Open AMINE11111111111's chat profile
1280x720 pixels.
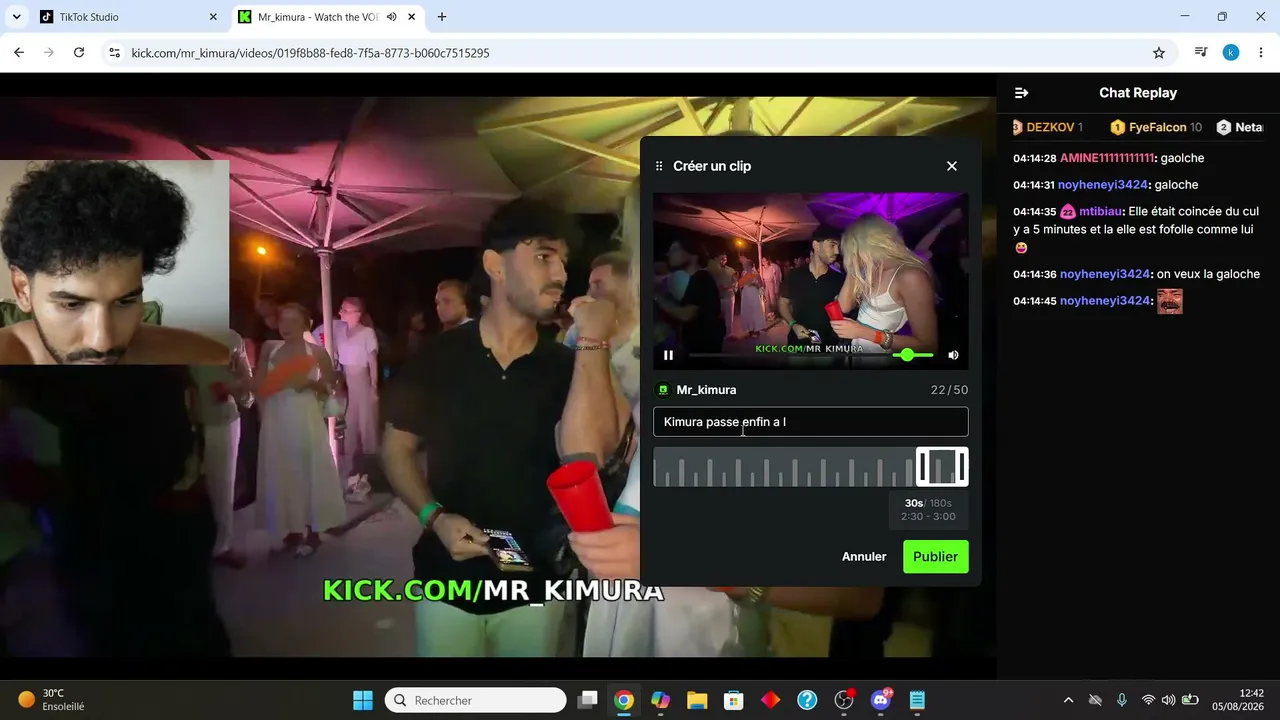point(1107,158)
